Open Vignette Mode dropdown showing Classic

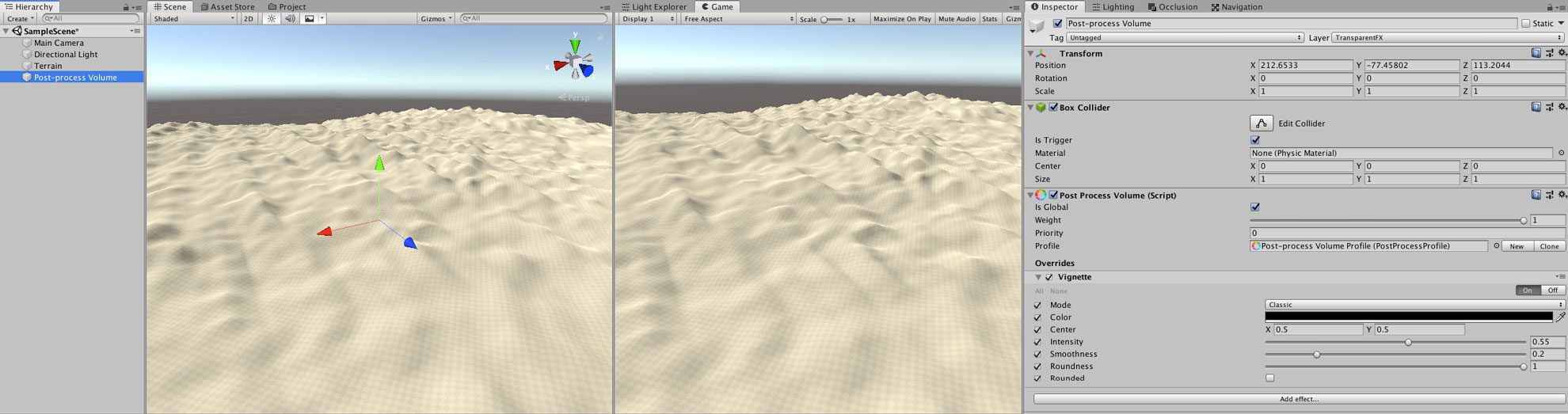point(1415,305)
